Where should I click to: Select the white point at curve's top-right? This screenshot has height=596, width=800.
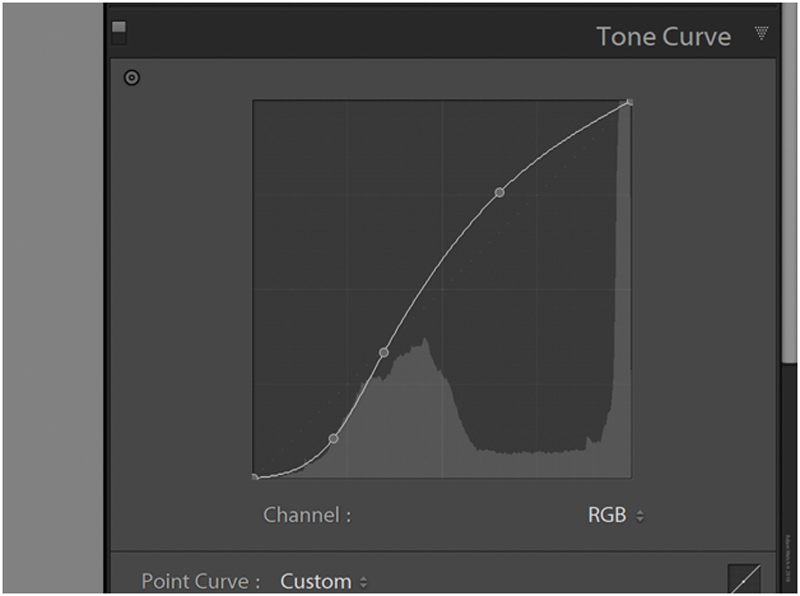coord(629,102)
